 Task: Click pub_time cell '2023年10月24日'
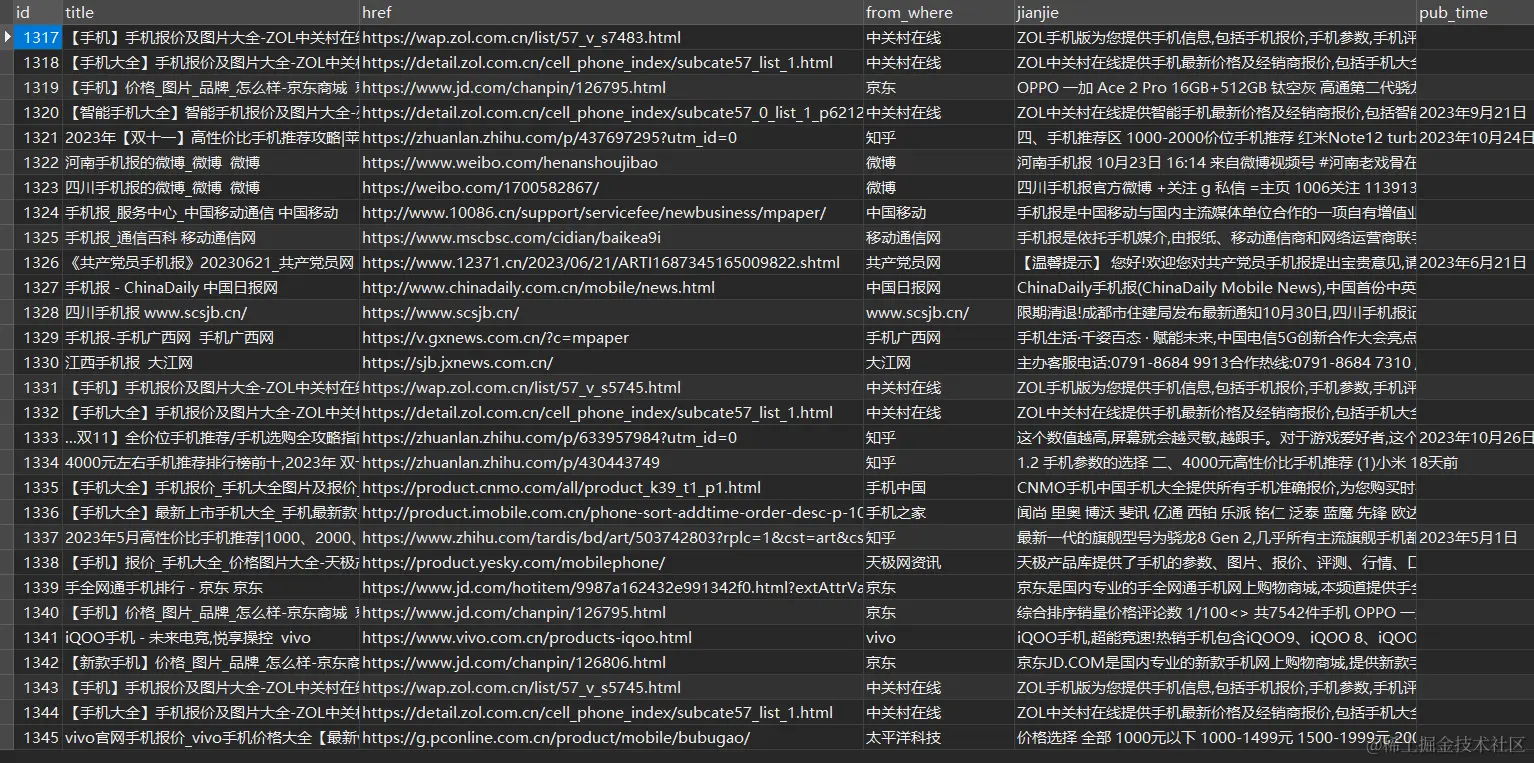tap(1476, 138)
